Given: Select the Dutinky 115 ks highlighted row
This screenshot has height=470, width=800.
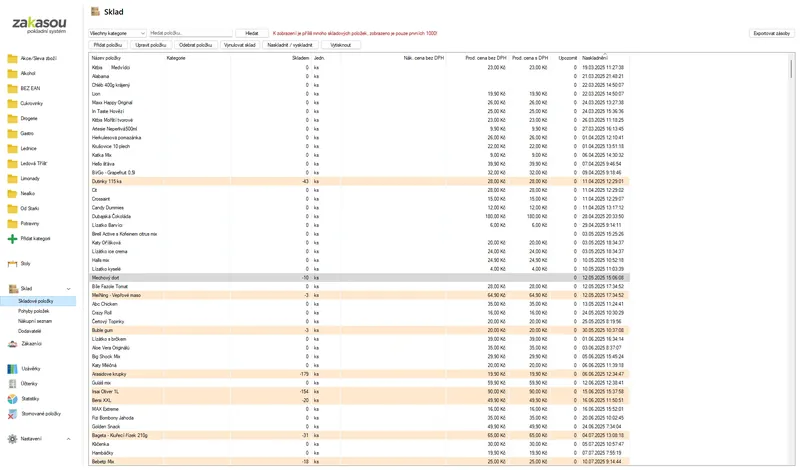Looking at the screenshot, I should click(359, 182).
